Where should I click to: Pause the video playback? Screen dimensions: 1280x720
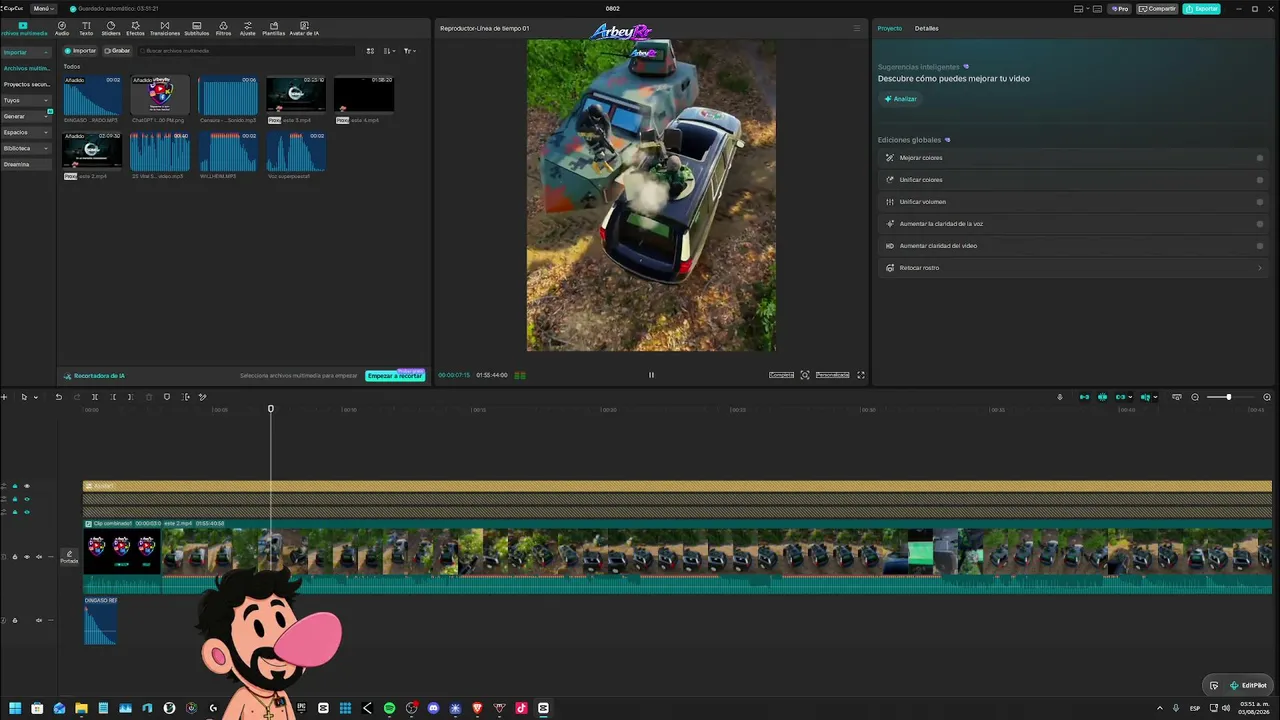(x=651, y=375)
